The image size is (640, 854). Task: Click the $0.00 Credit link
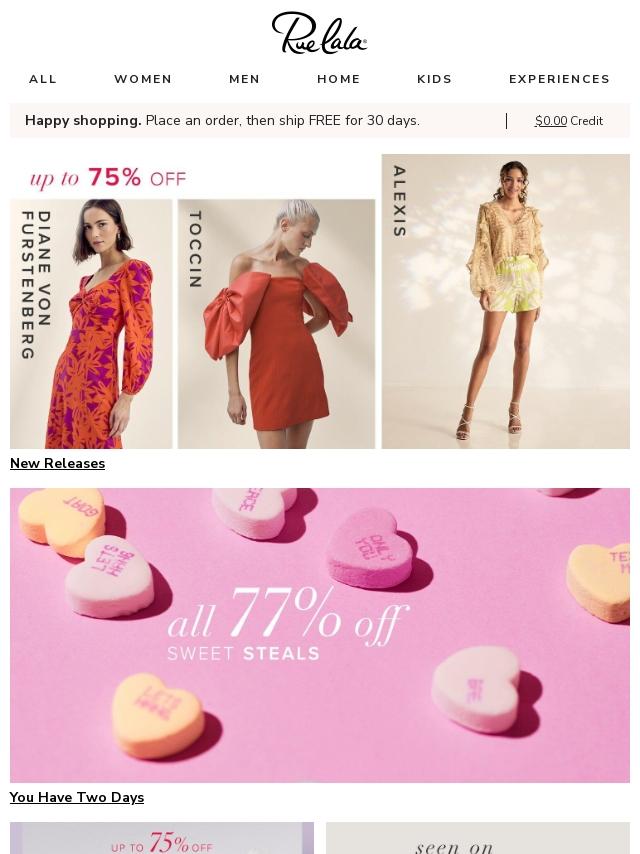569,121
